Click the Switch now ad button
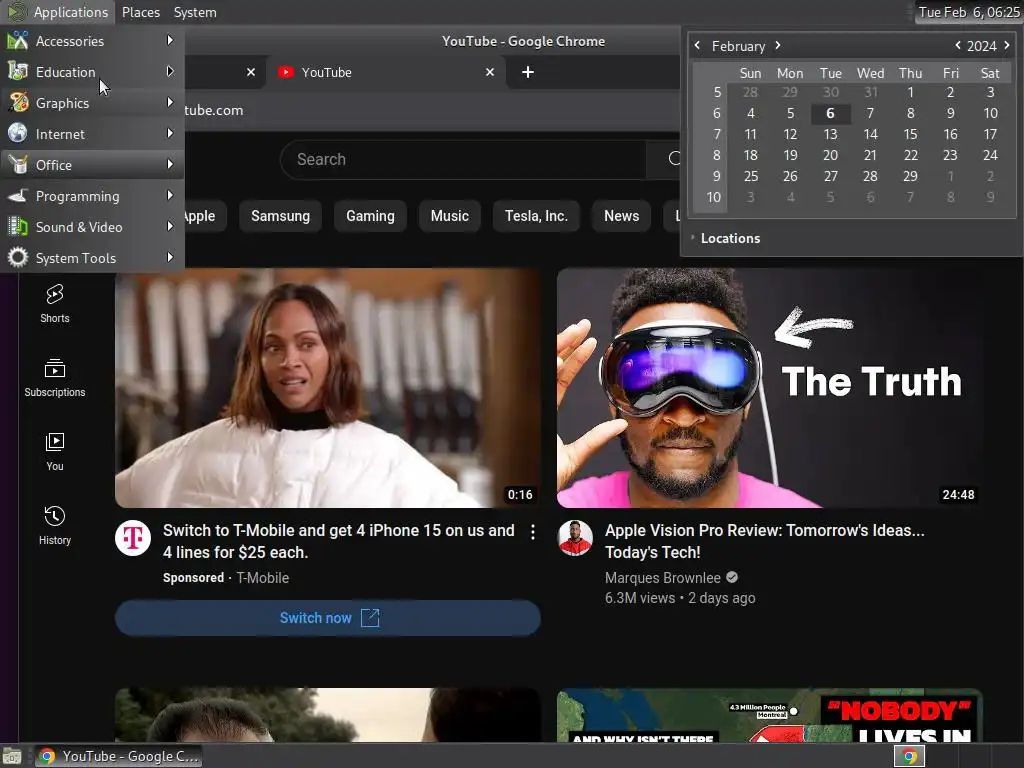Screen dimensions: 1024x768 (328, 618)
